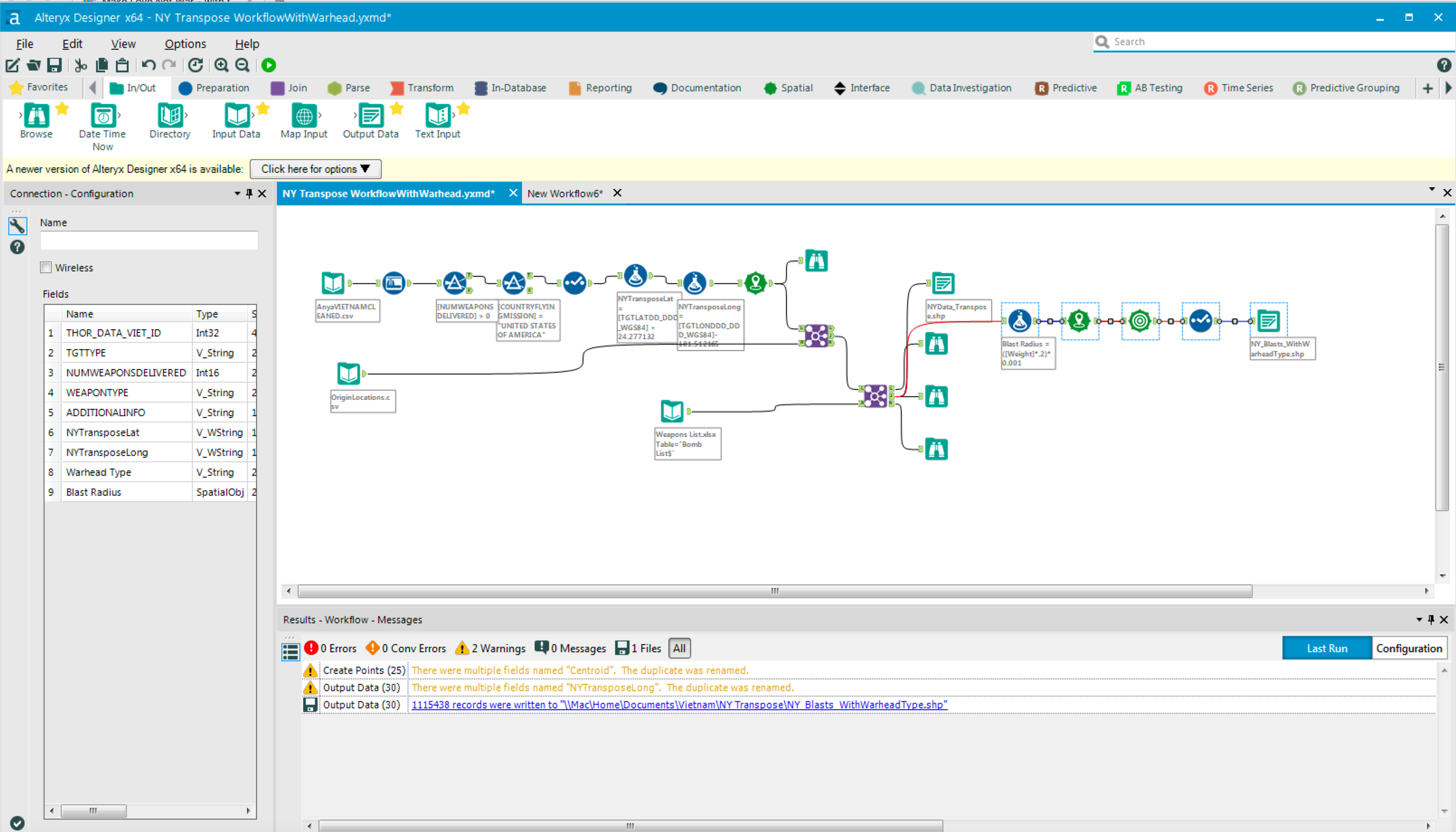Viewport: 1456px width, 832px height.
Task: Click the canvas horizontal scrollbar thumb
Action: click(x=775, y=591)
